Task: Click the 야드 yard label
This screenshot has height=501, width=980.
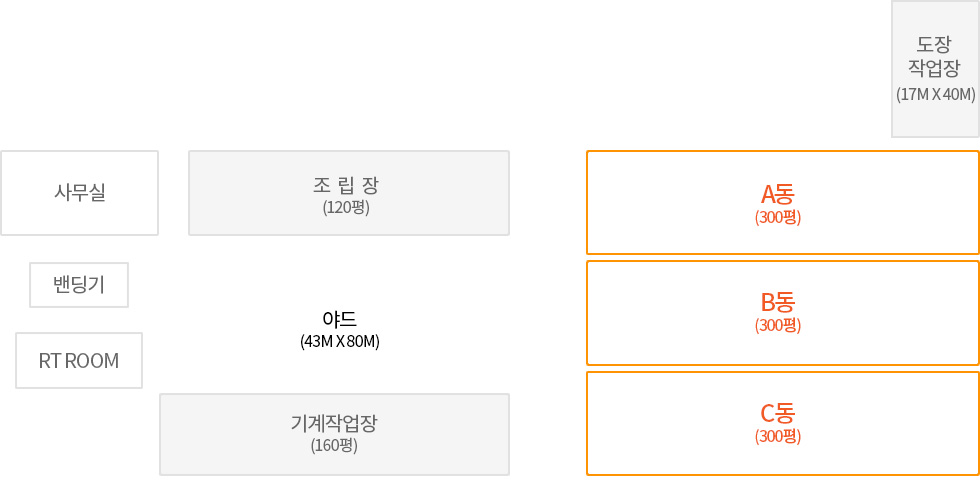Action: click(339, 319)
